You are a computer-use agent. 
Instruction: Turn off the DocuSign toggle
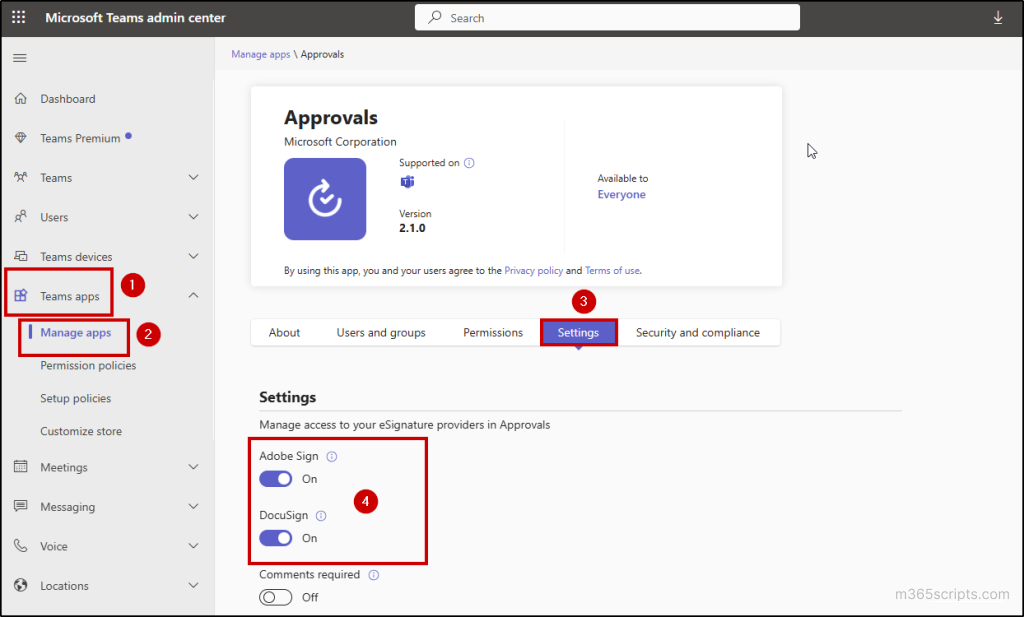click(276, 538)
